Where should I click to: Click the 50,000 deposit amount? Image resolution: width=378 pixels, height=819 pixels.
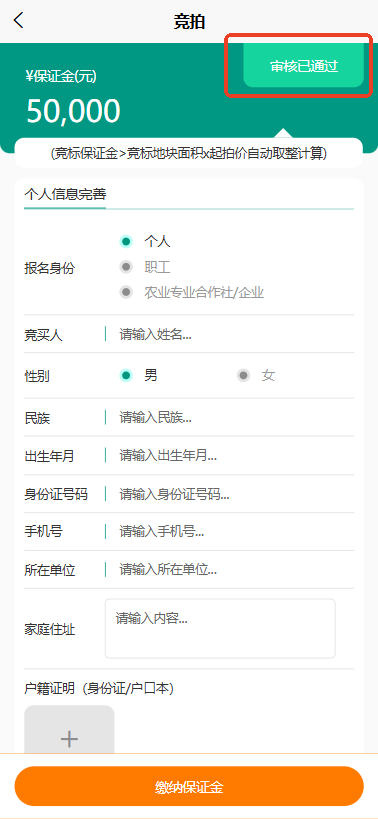point(73,111)
